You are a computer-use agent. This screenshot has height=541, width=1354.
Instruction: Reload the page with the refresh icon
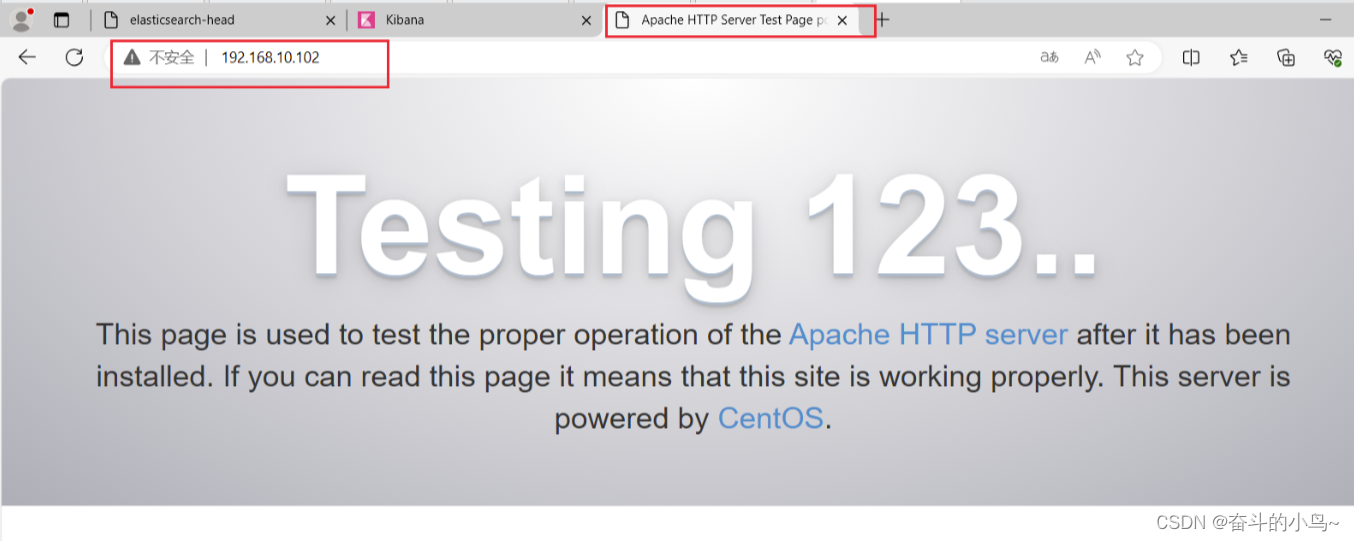(x=74, y=57)
